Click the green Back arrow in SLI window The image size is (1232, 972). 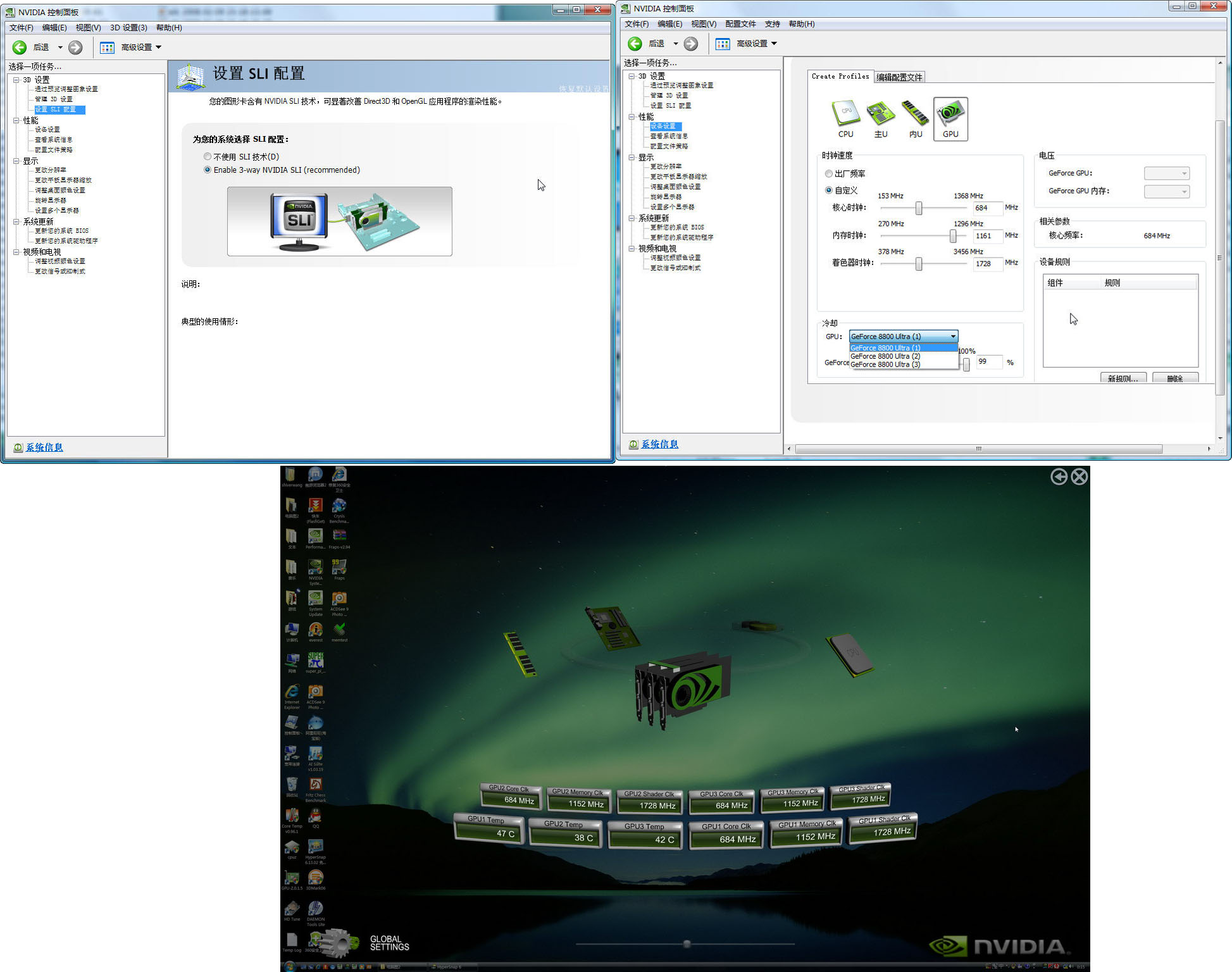20,47
